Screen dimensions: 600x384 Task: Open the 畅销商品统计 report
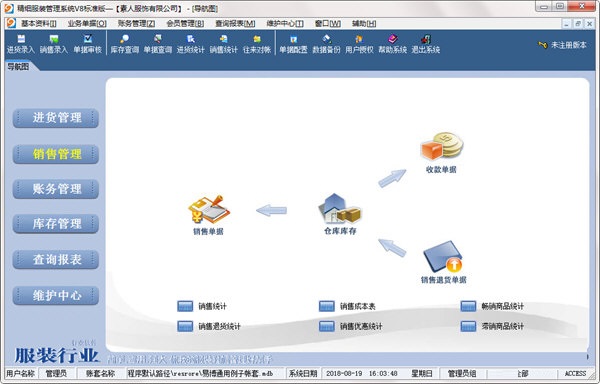coord(468,306)
